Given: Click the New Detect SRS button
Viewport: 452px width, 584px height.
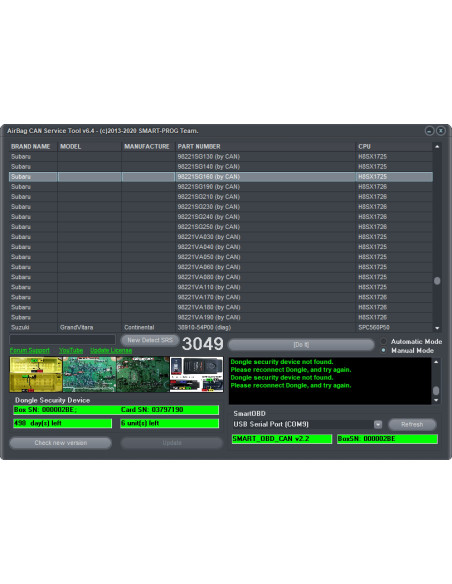Looking at the screenshot, I should (x=150, y=340).
